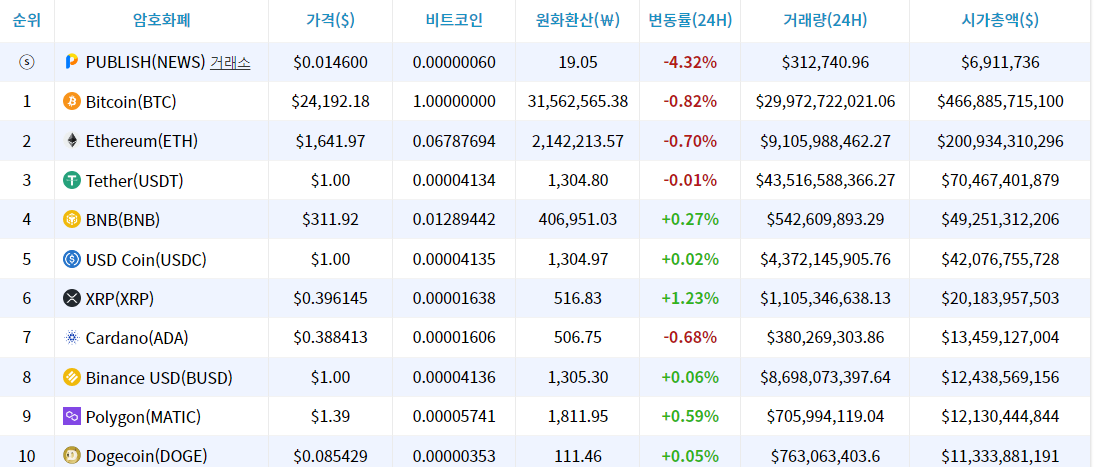Open the Polygon(MATIC) coin name

click(x=143, y=417)
